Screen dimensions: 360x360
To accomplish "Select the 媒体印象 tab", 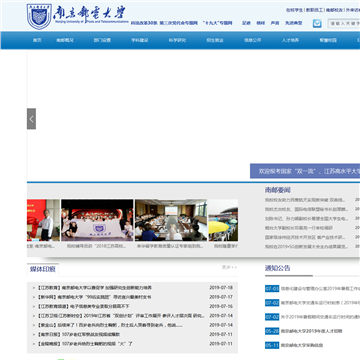I will (x=43, y=269).
